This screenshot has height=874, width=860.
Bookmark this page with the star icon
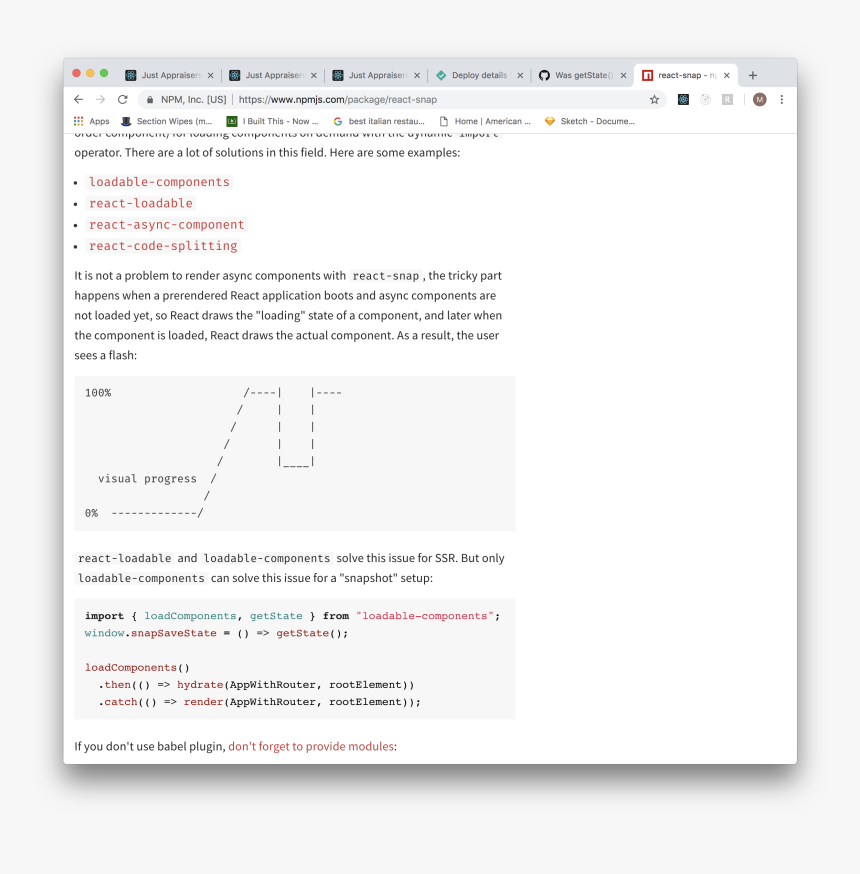pos(654,100)
